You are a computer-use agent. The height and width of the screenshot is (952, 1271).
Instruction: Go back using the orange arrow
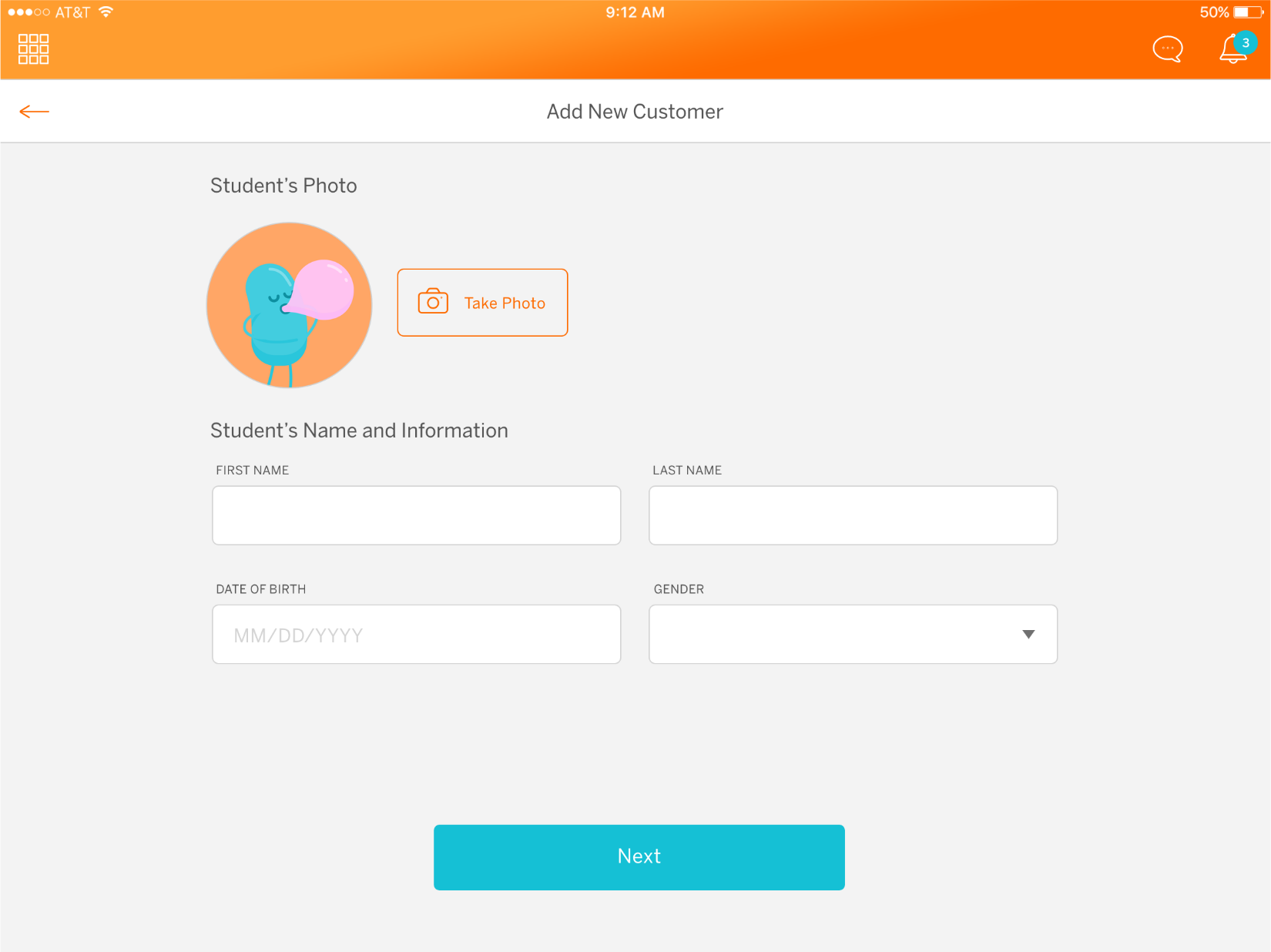tap(34, 112)
